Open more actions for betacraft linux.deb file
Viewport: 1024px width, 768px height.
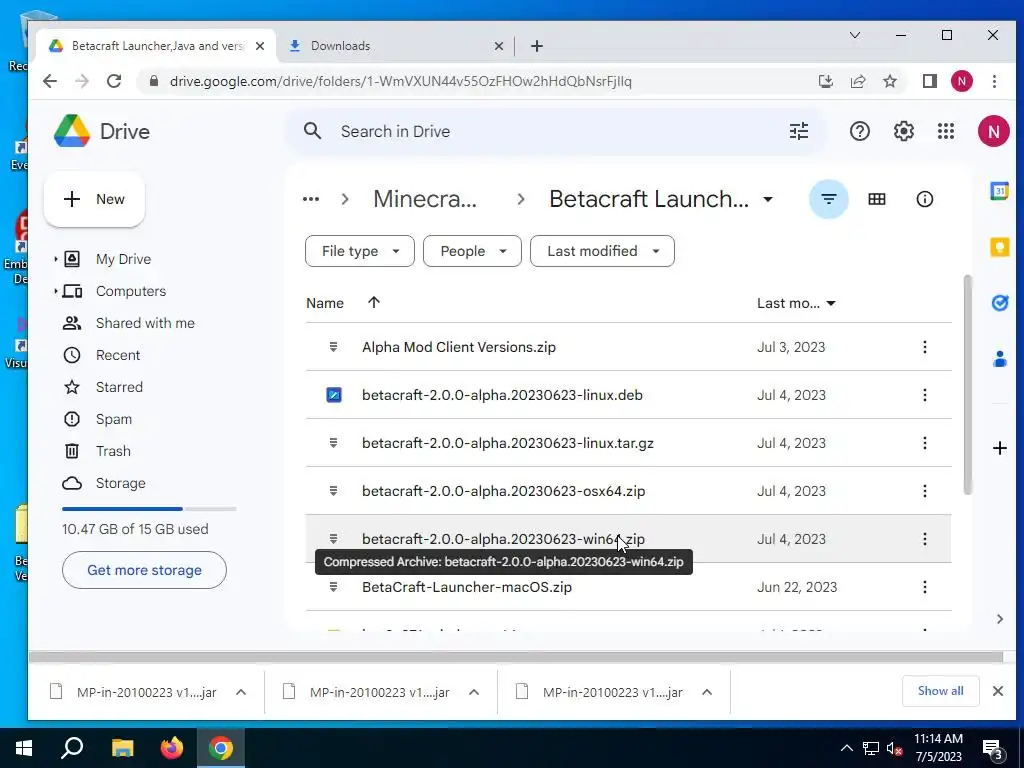coord(925,395)
